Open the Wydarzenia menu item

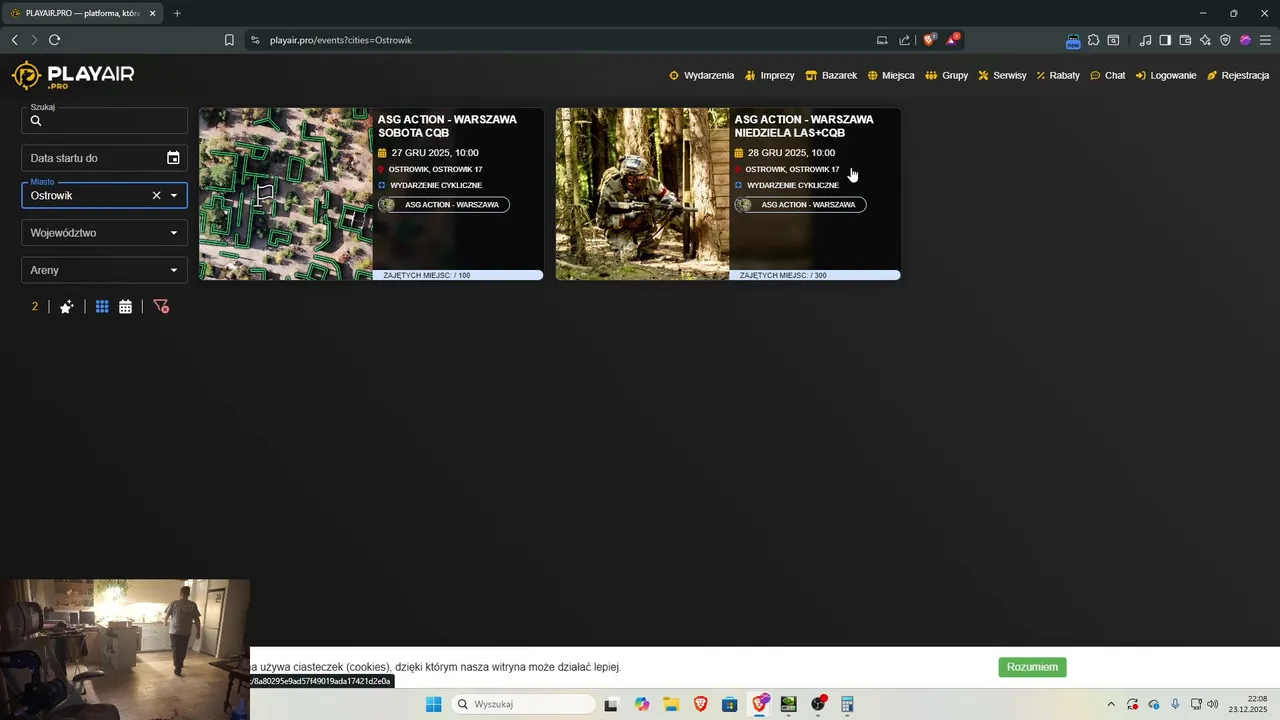701,75
